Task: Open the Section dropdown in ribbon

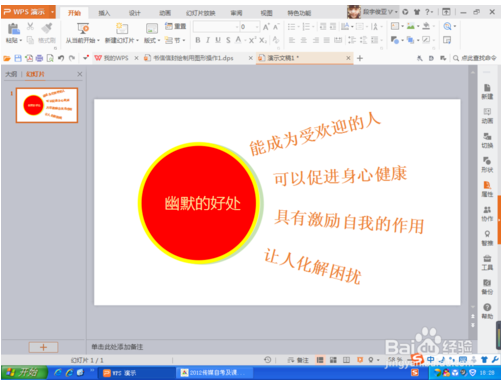Action: tap(175, 40)
